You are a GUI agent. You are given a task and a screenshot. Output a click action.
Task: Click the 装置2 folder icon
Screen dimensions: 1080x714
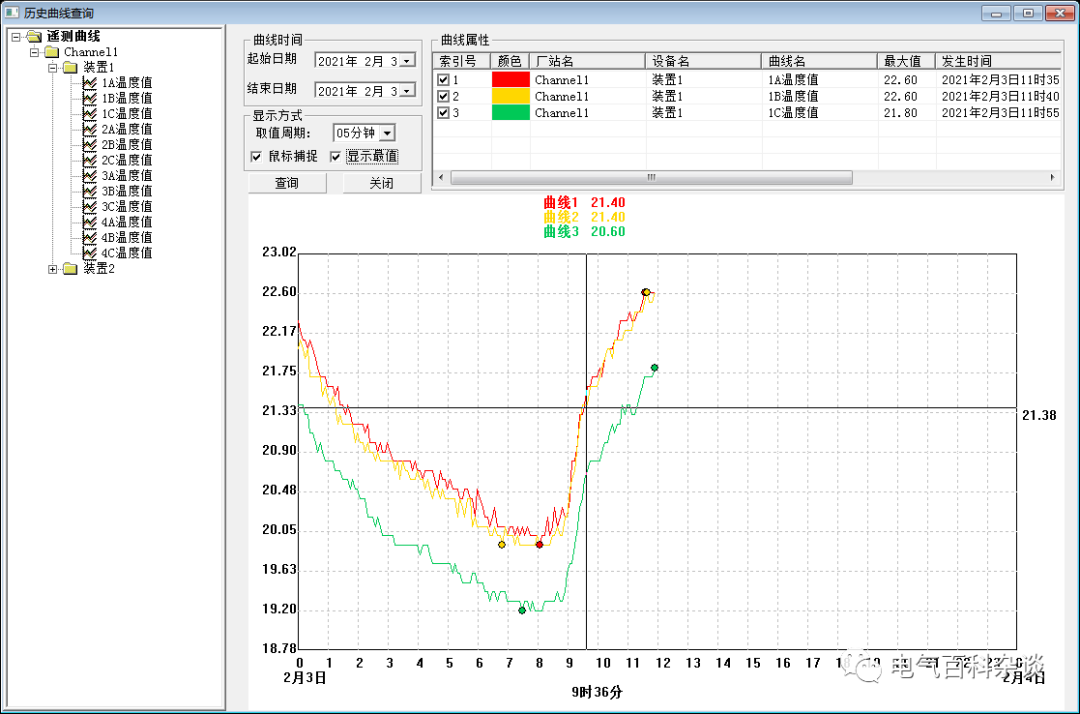pyautogui.click(x=70, y=269)
